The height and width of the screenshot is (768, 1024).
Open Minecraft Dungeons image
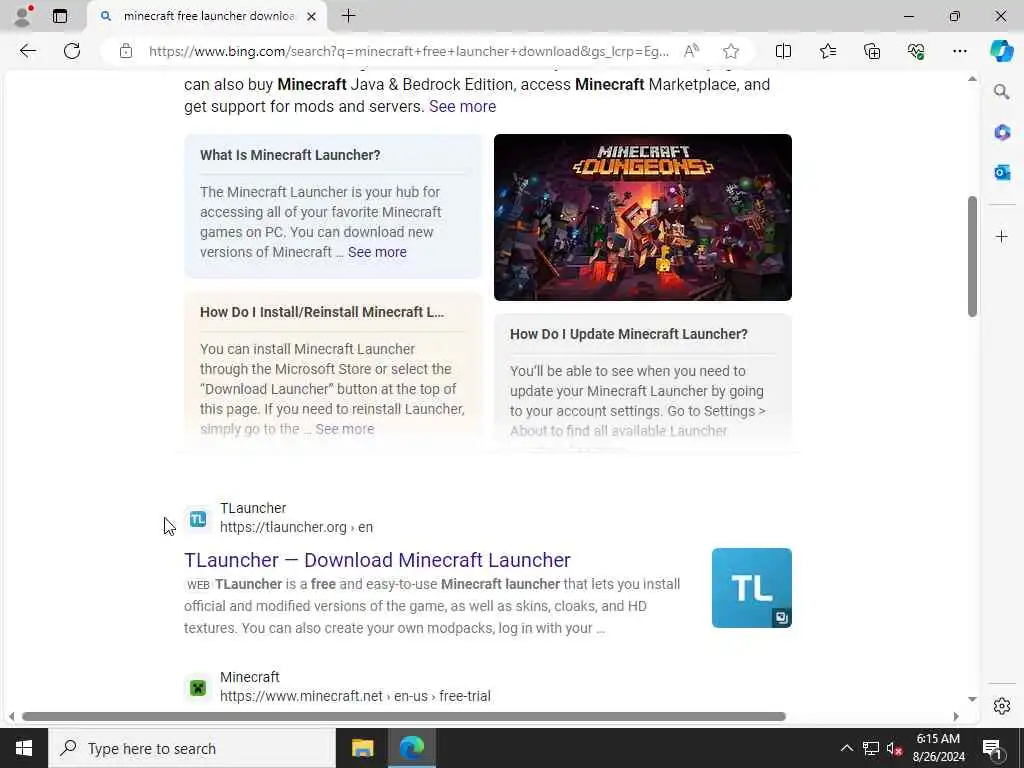click(x=643, y=217)
